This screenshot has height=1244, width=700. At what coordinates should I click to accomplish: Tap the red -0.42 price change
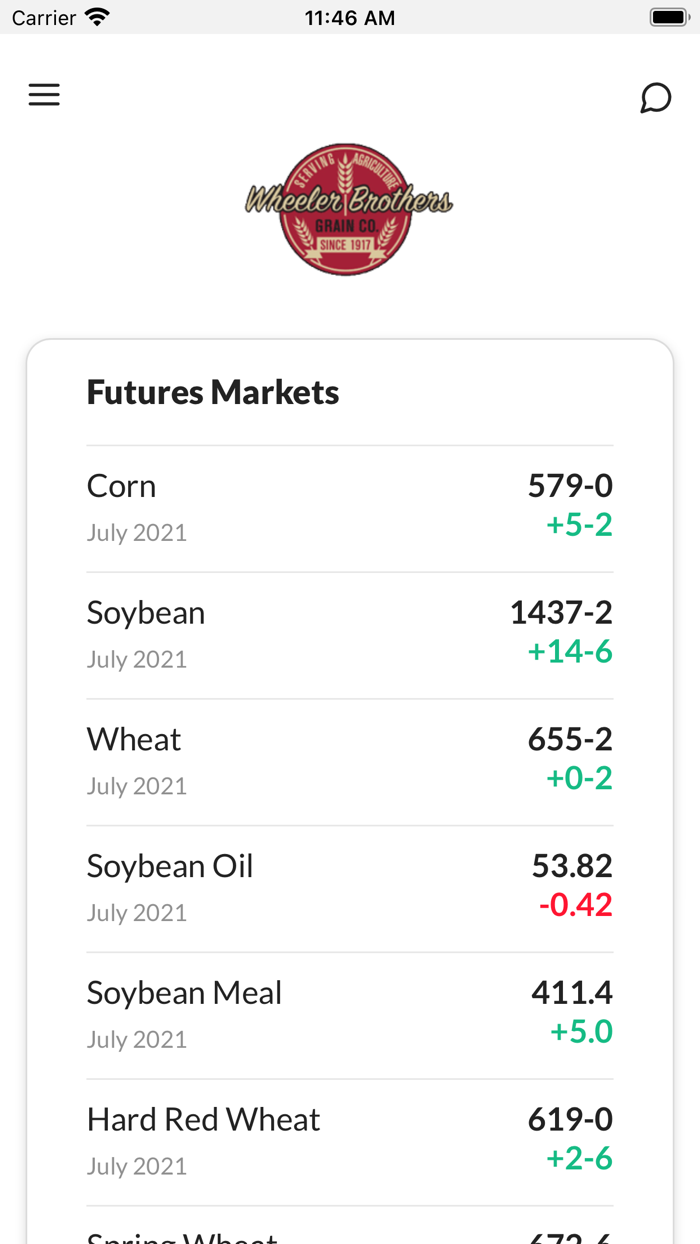point(575,905)
